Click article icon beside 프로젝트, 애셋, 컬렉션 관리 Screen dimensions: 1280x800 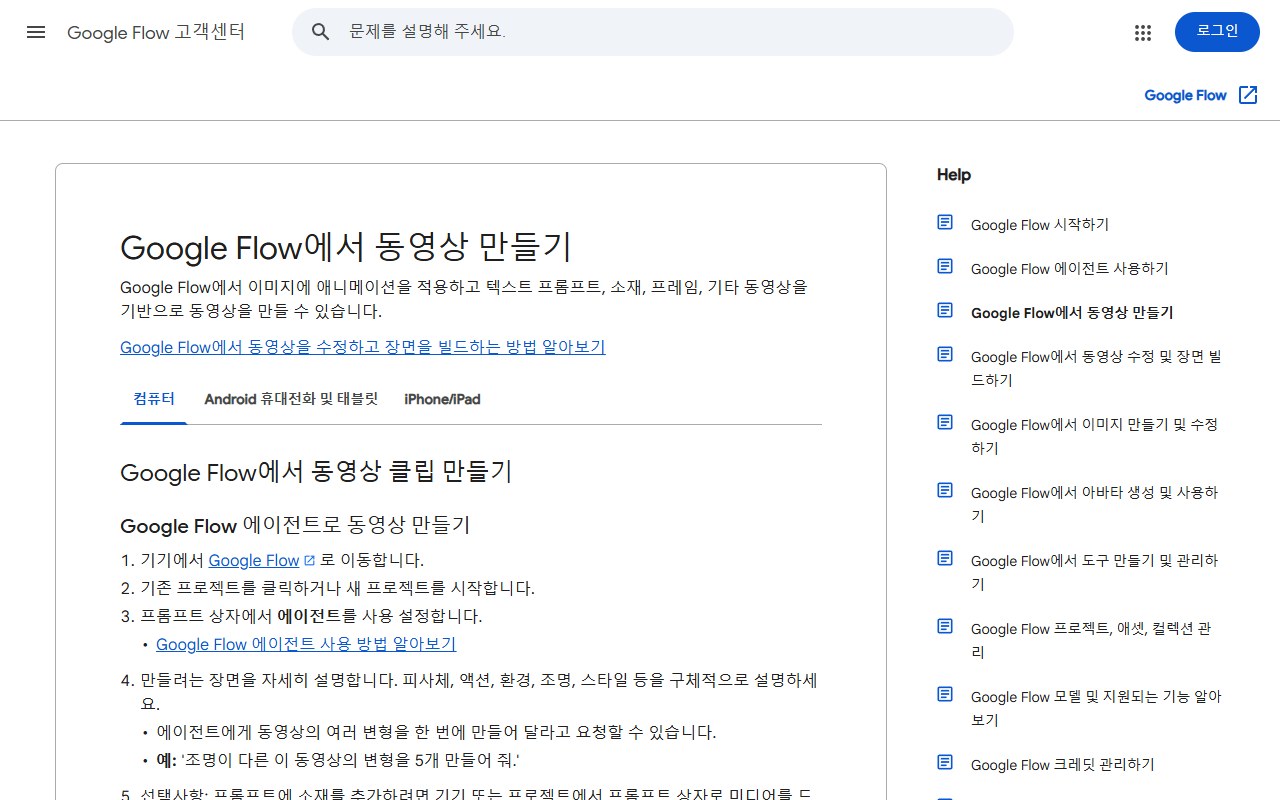[945, 626]
